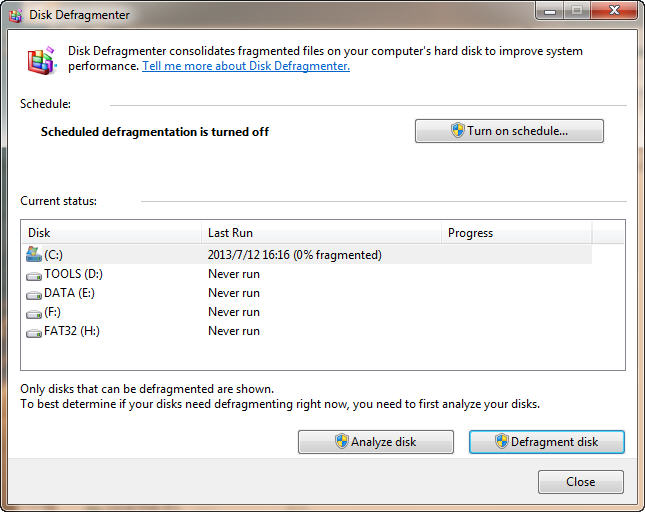Close window with red X button

tap(615, 11)
